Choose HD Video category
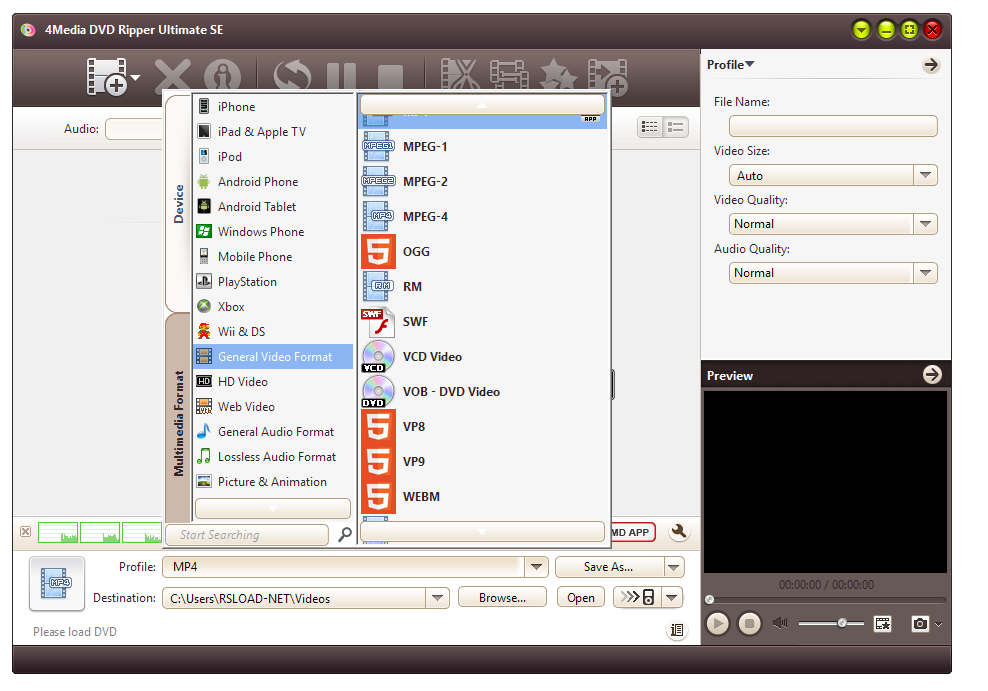 273,382
